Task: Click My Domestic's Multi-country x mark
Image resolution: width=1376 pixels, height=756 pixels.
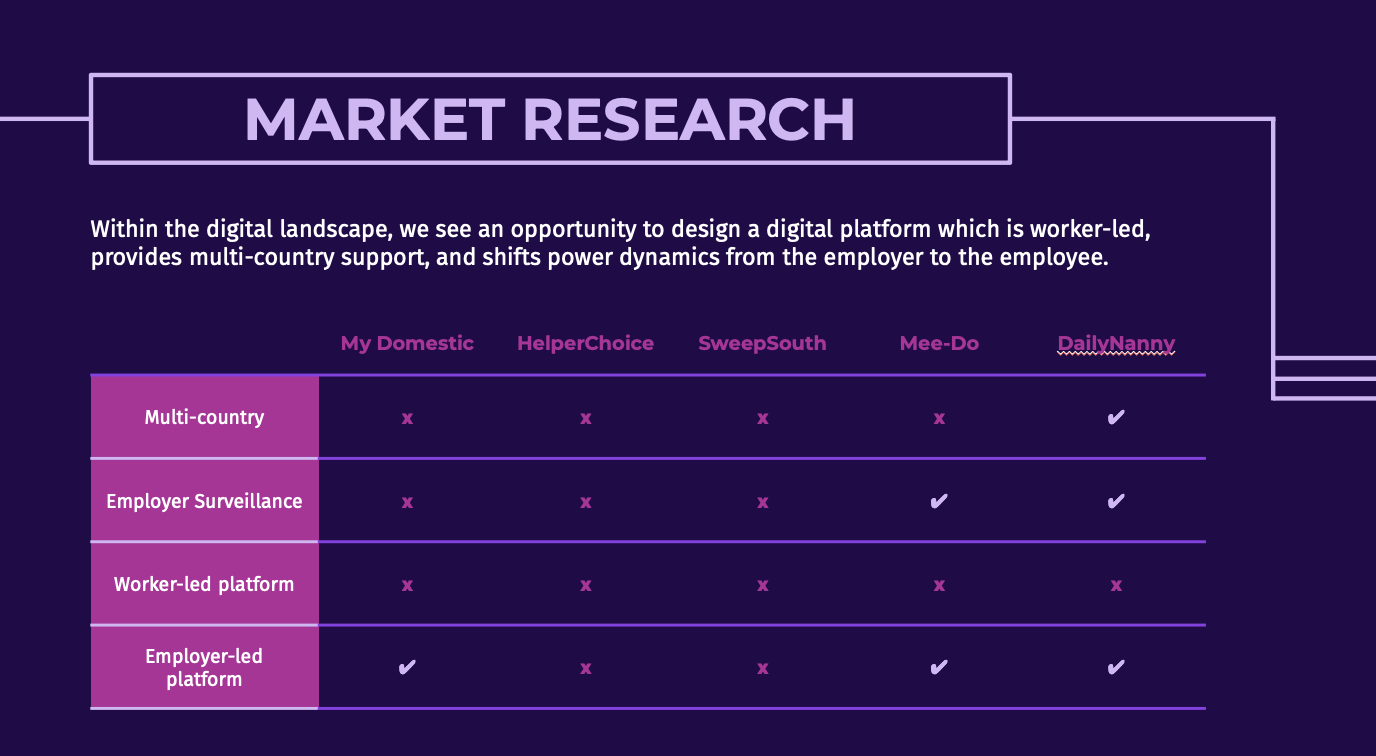Action: click(407, 418)
